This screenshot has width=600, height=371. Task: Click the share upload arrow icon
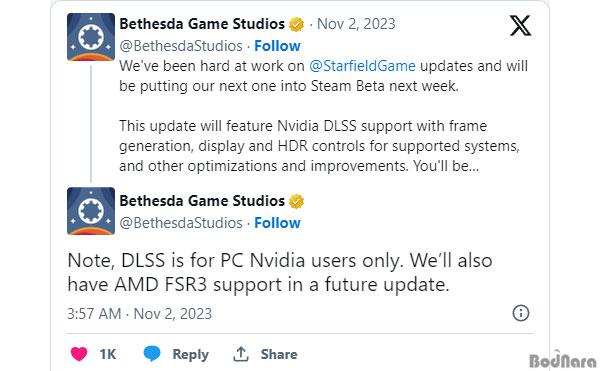(x=241, y=354)
